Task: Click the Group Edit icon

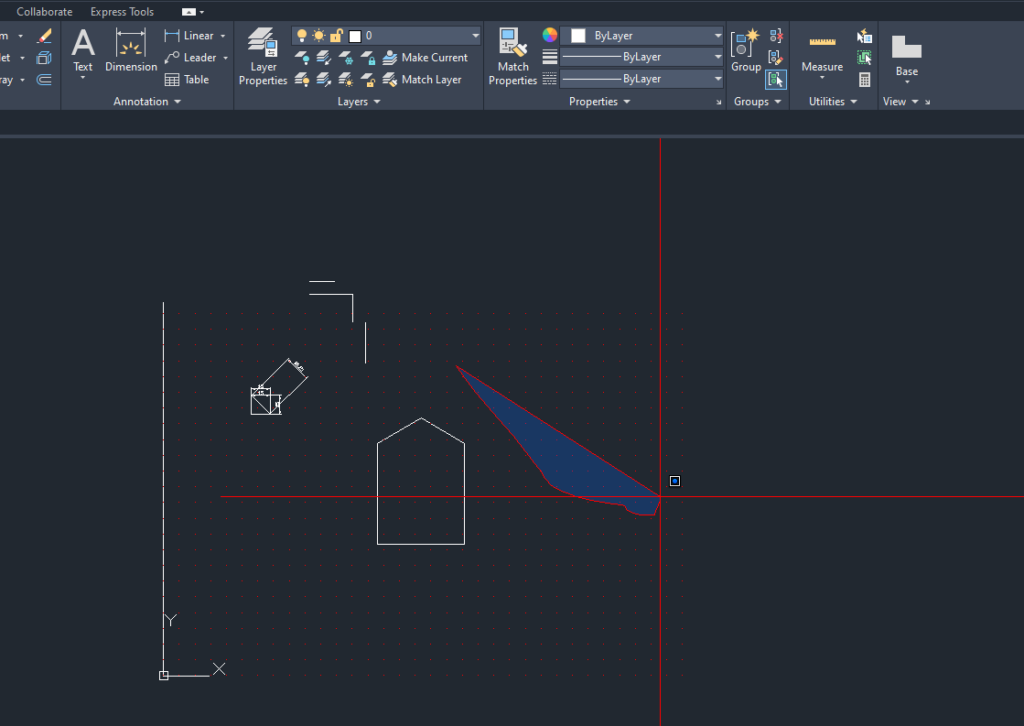Action: coord(776,58)
